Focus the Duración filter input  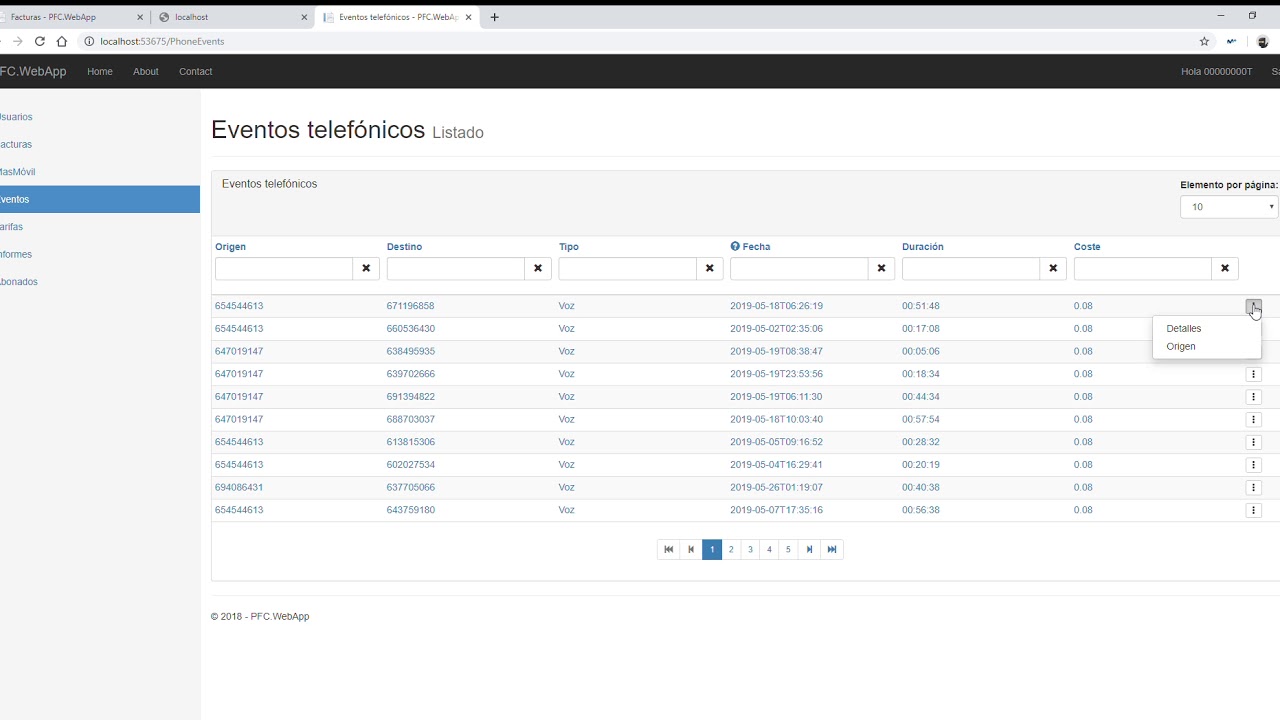971,268
